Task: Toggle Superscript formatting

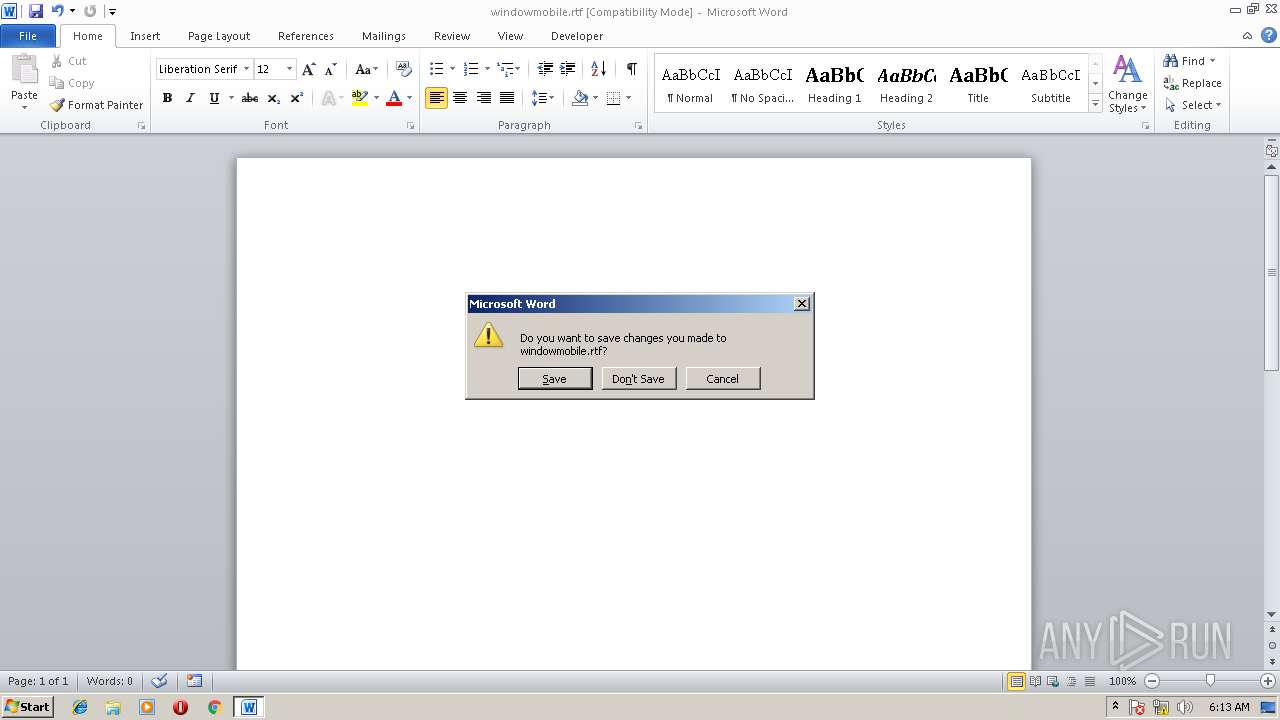Action: pyautogui.click(x=296, y=98)
